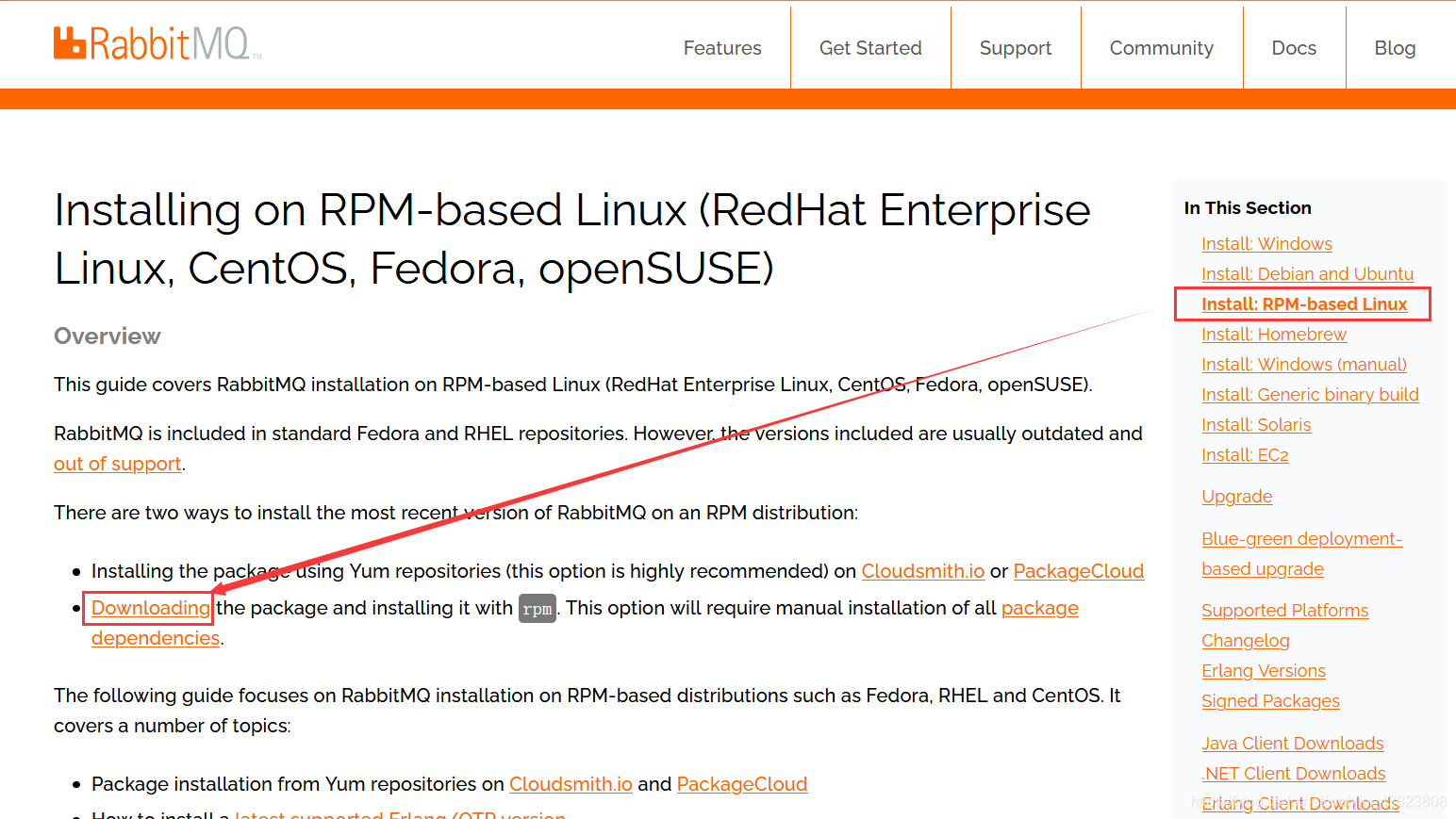Open .NET Client Downloads link

point(1293,774)
